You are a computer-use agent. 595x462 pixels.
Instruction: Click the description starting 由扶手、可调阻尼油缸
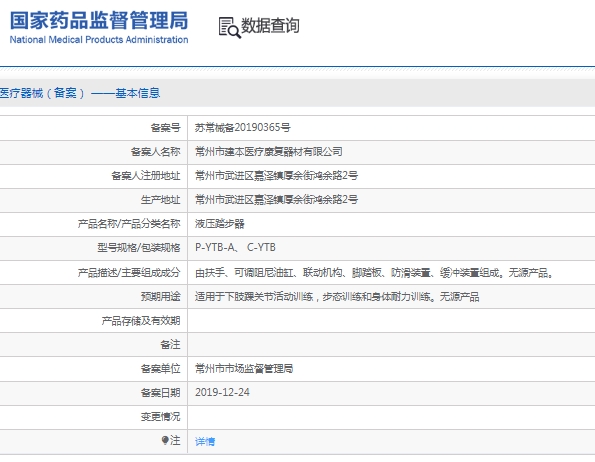tap(374, 273)
